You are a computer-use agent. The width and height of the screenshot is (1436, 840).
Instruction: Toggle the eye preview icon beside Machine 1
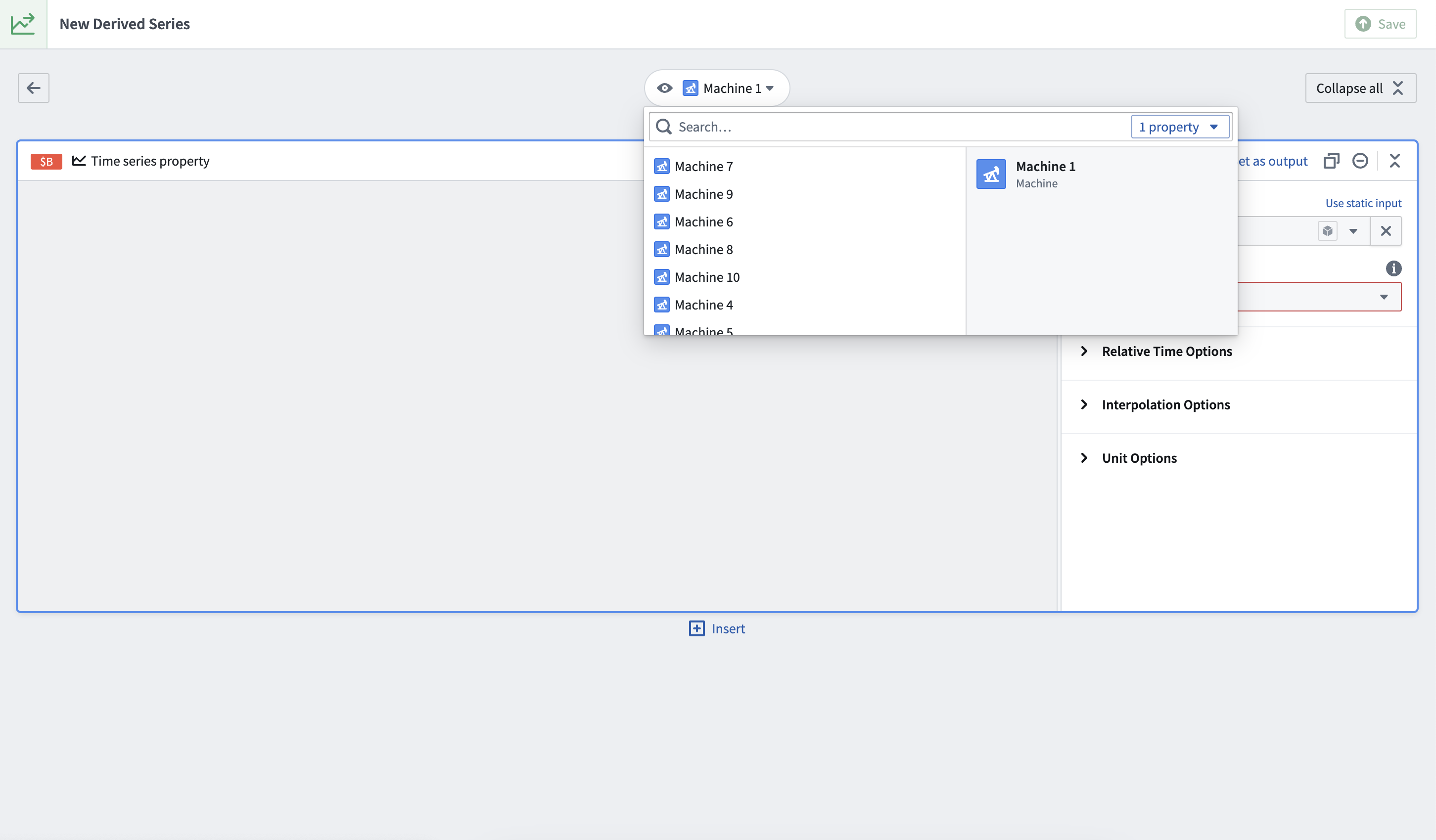(664, 88)
